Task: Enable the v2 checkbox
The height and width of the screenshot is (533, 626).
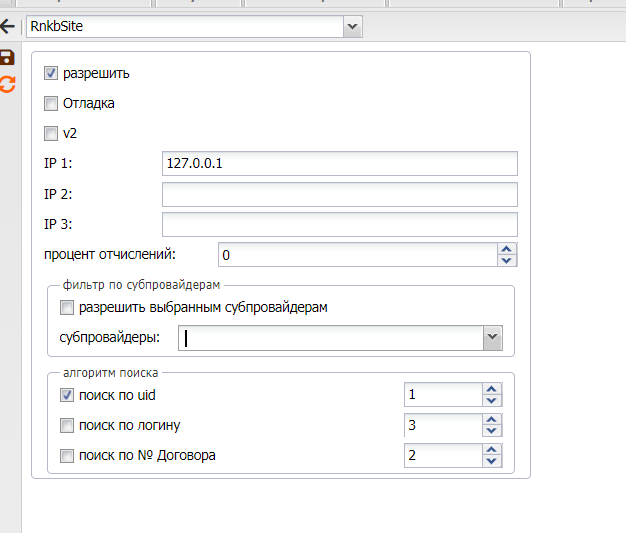Action: point(51,133)
